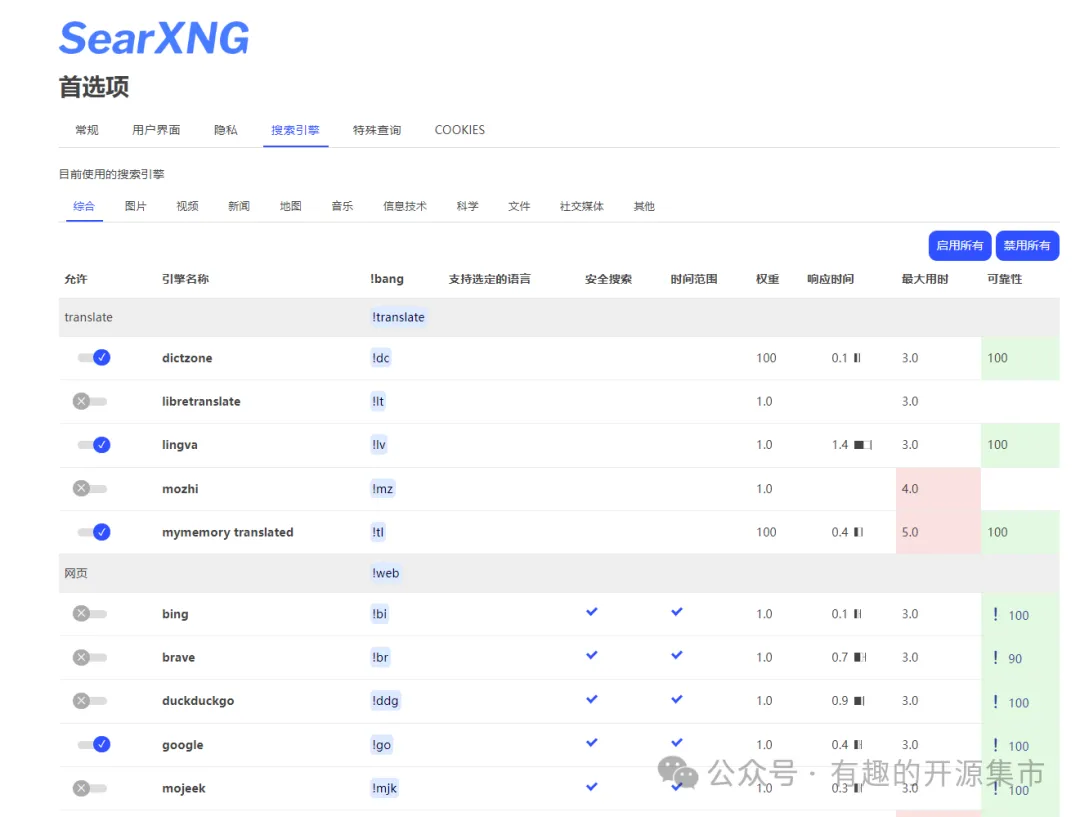This screenshot has height=817, width=1080.
Task: Click bing's reliability warning exclamation icon
Action: click(995, 614)
